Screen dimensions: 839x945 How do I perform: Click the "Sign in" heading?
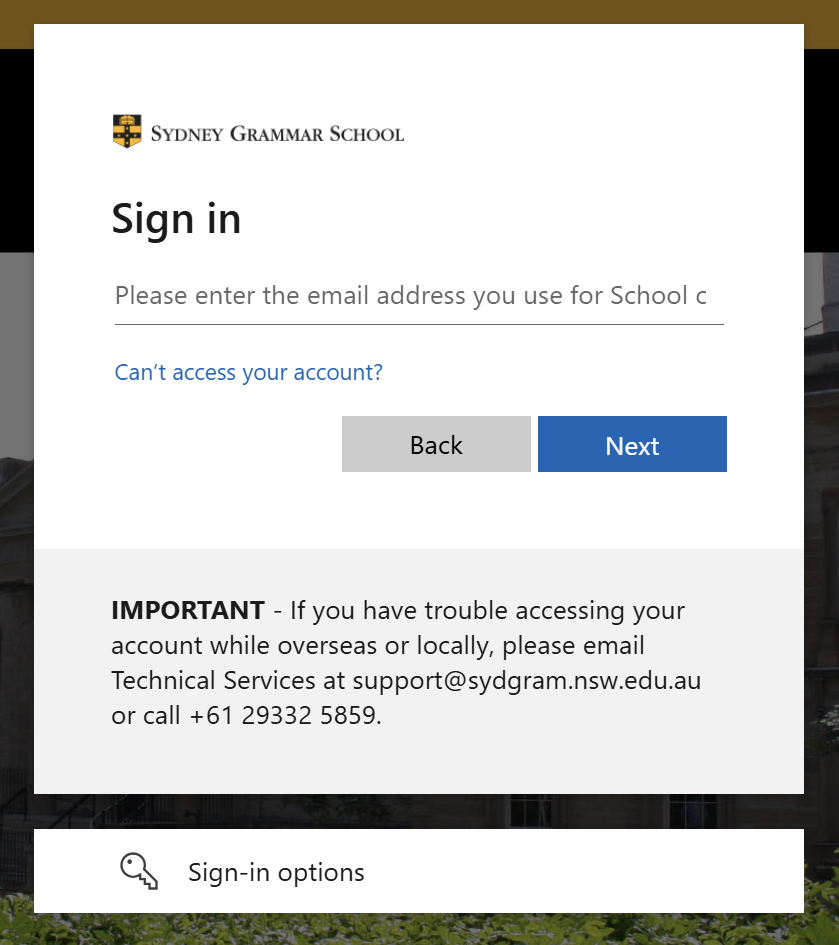click(x=176, y=218)
